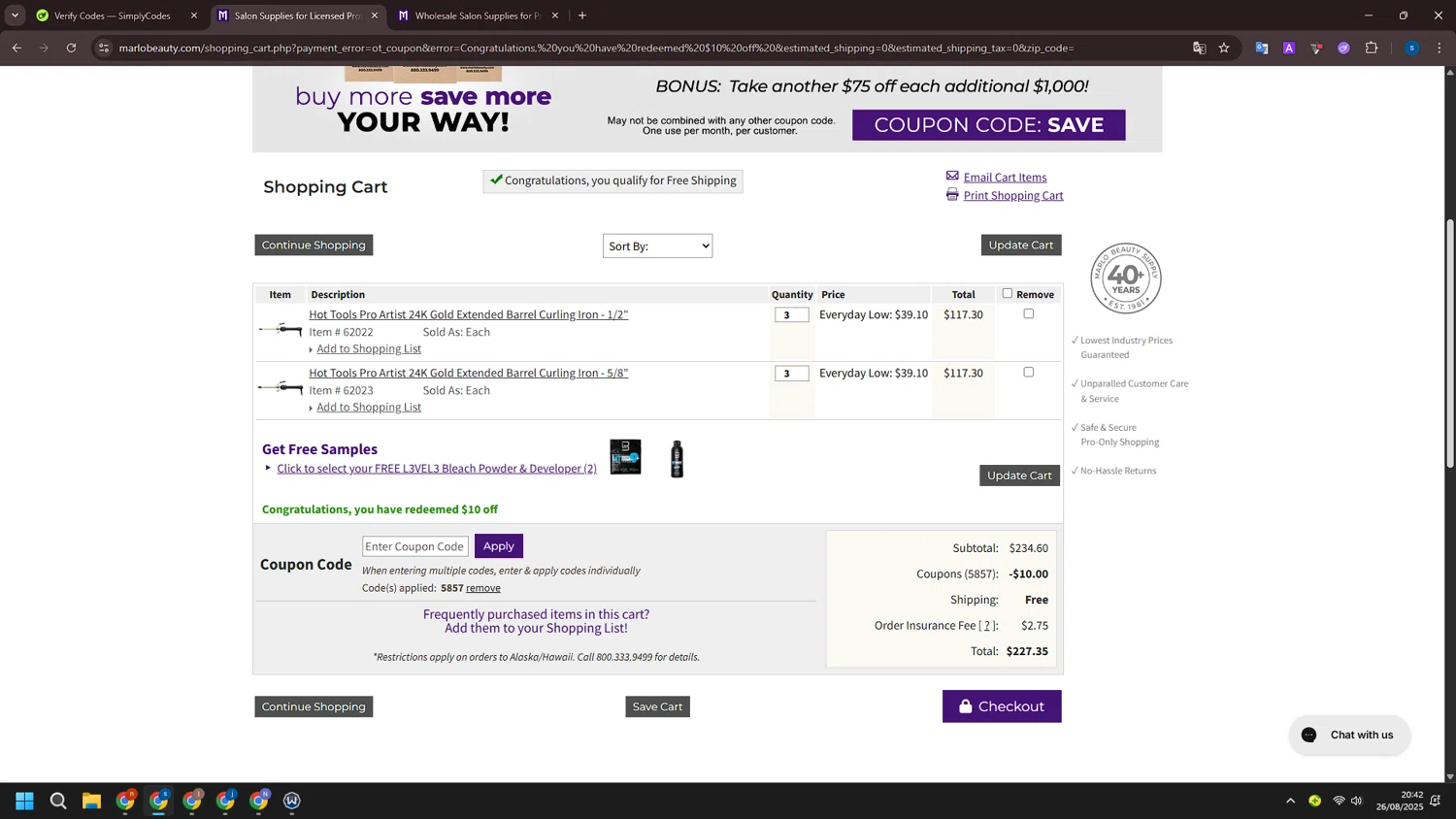
Task: Add item 62023 to Shopping List
Action: tap(369, 407)
